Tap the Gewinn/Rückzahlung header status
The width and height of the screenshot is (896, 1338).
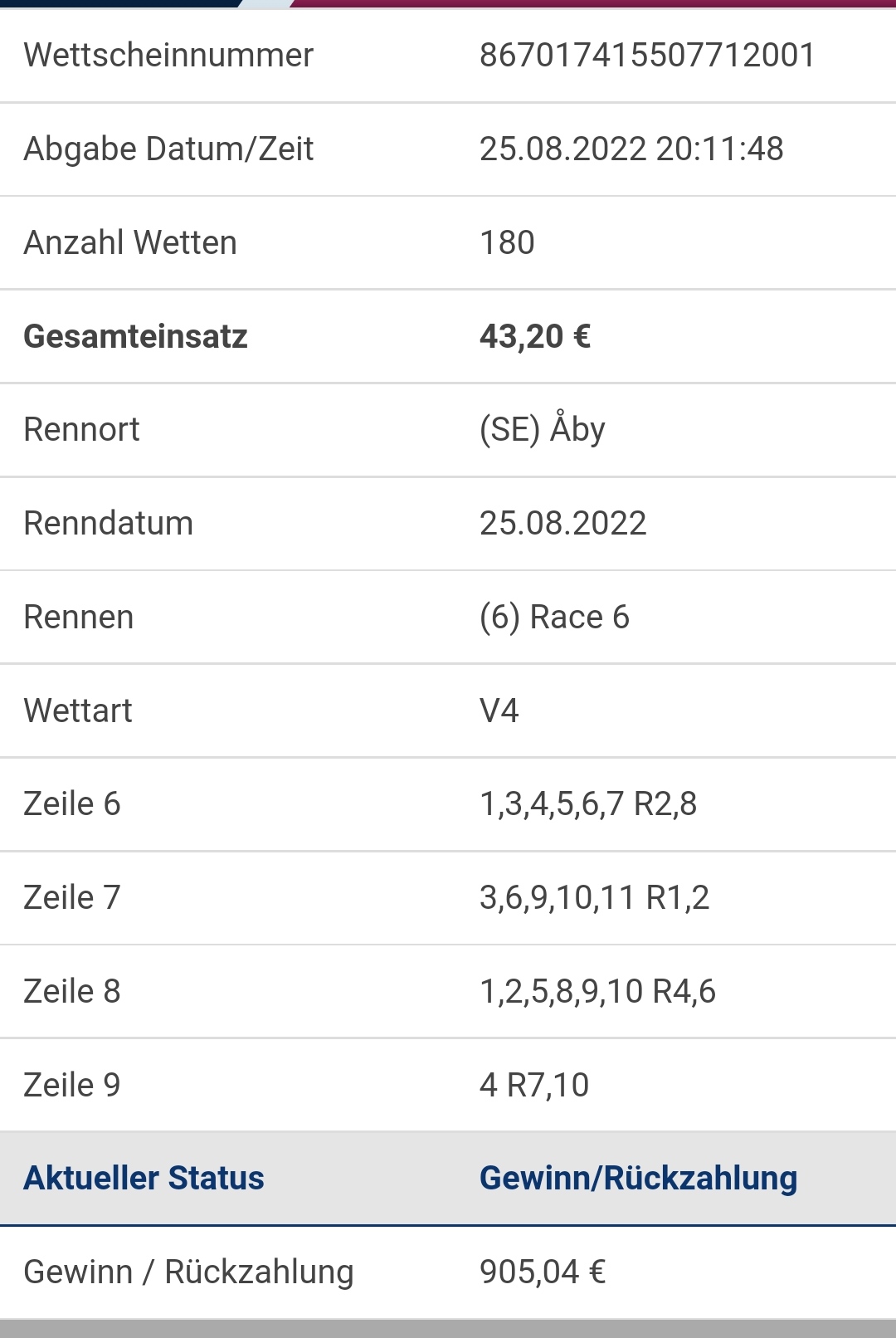pos(638,1179)
